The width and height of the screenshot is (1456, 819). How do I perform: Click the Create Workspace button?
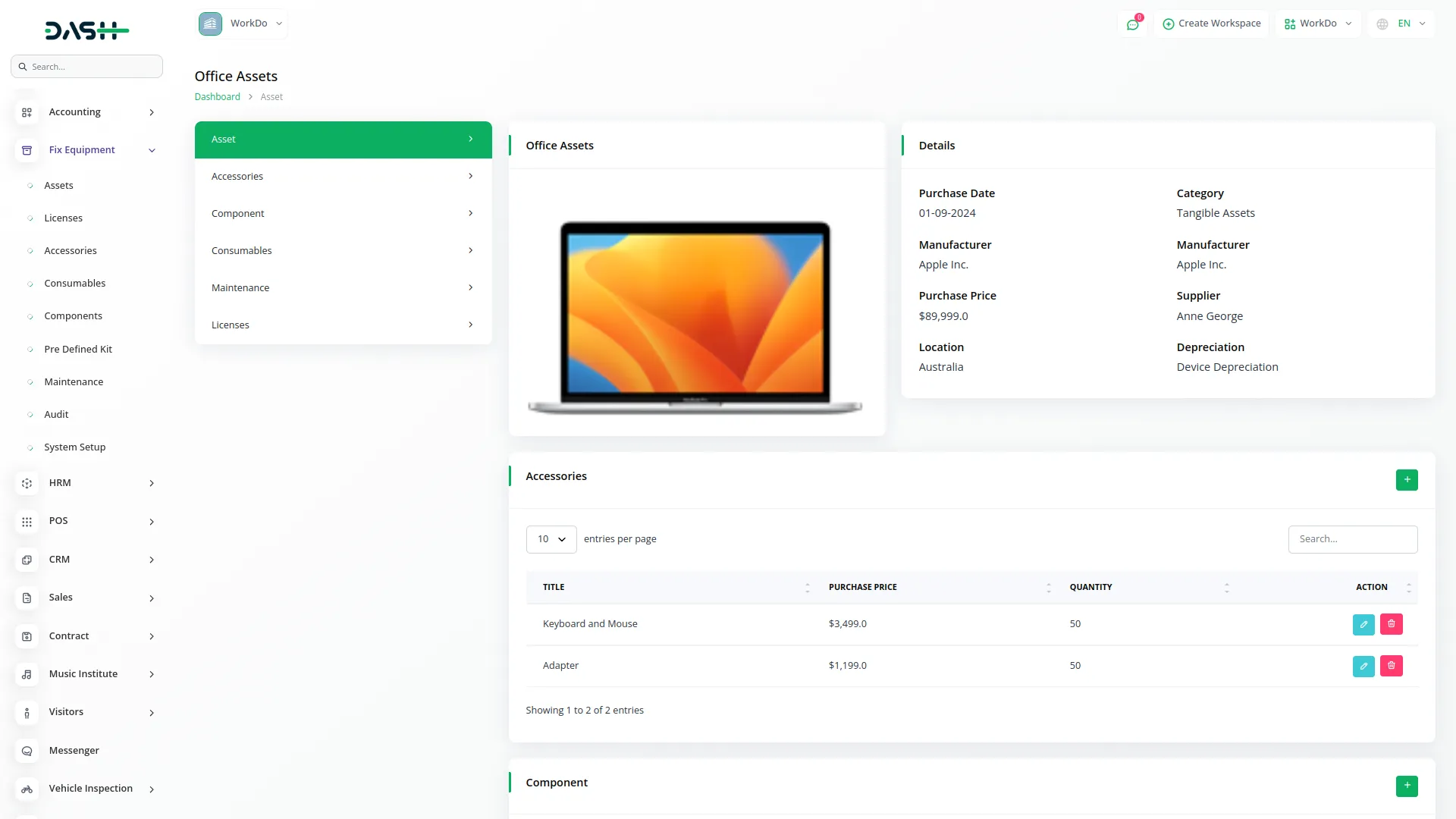(x=1211, y=24)
